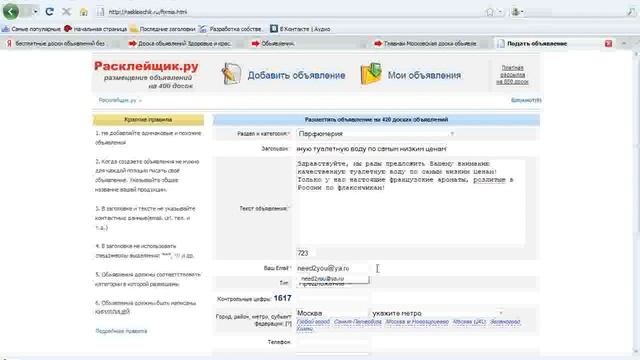Image resolution: width=640 pixels, height=360 pixels.
Task: Open the Разработка собстве... bookmark
Action: [x=231, y=29]
